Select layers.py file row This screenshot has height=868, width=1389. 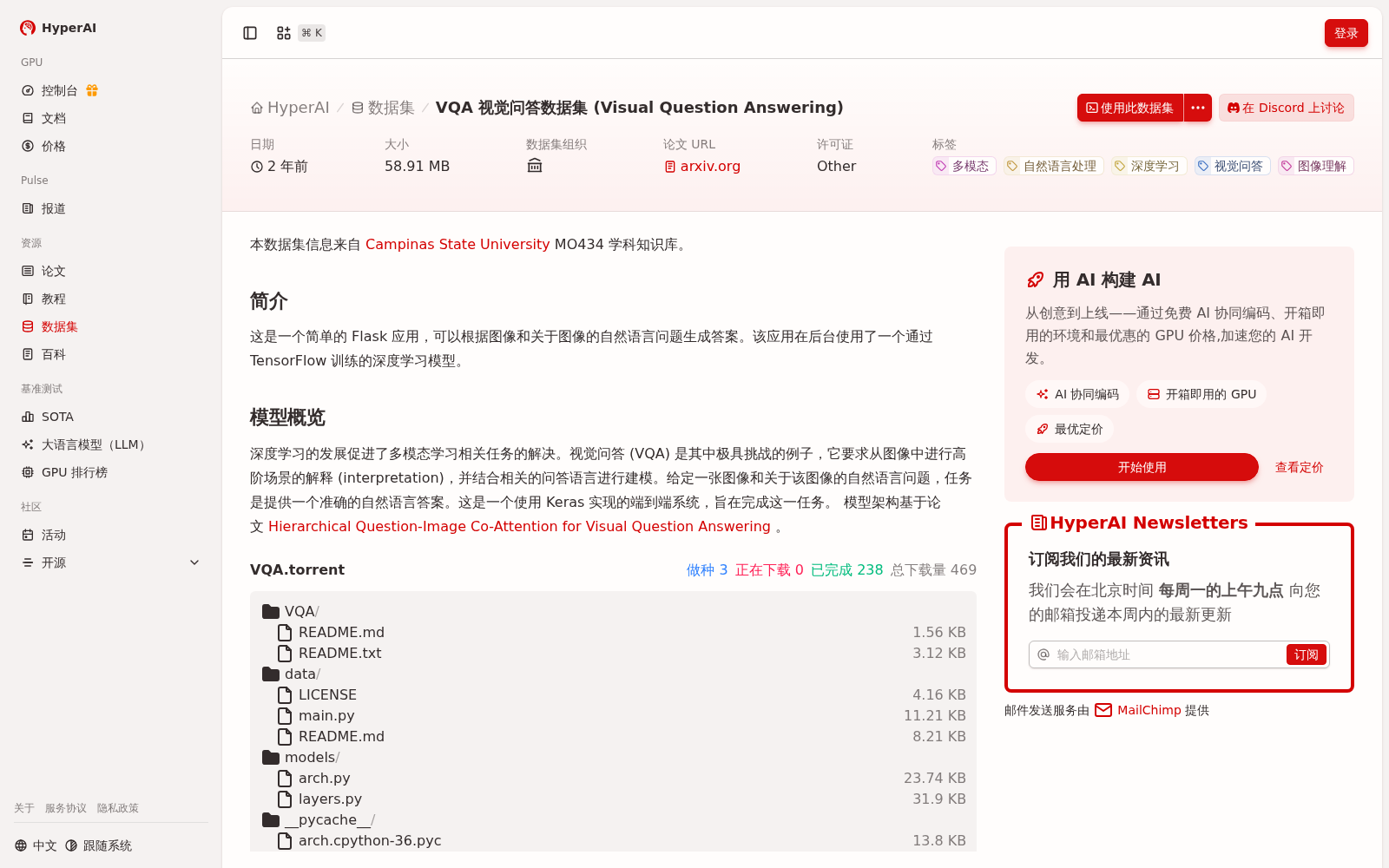click(613, 799)
